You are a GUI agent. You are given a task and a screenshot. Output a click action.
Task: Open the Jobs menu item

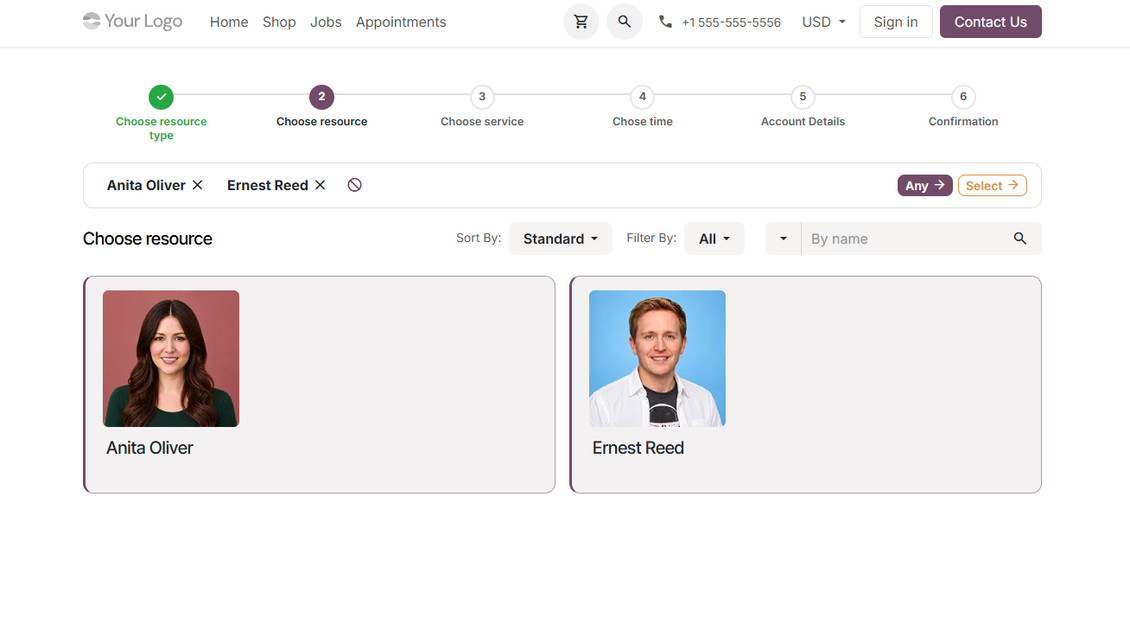326,22
